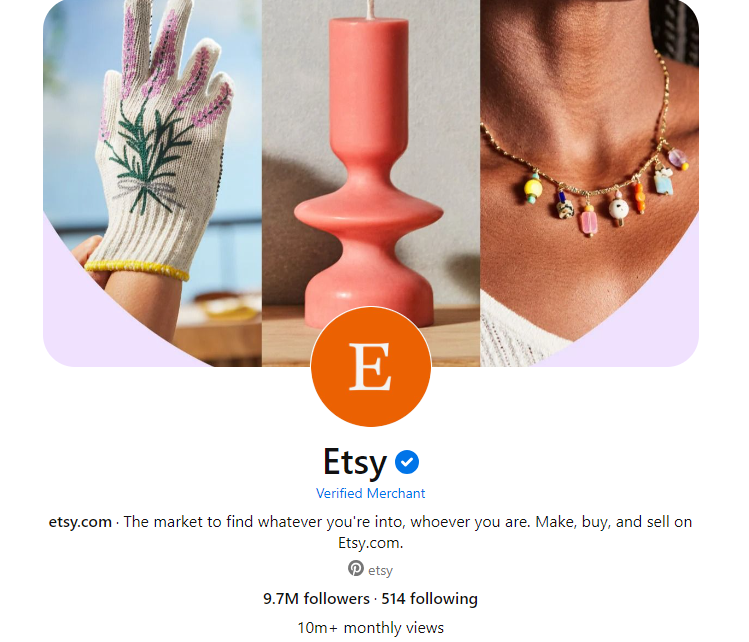View the 9.7M followers list
This screenshot has height=642, width=749.
click(316, 599)
